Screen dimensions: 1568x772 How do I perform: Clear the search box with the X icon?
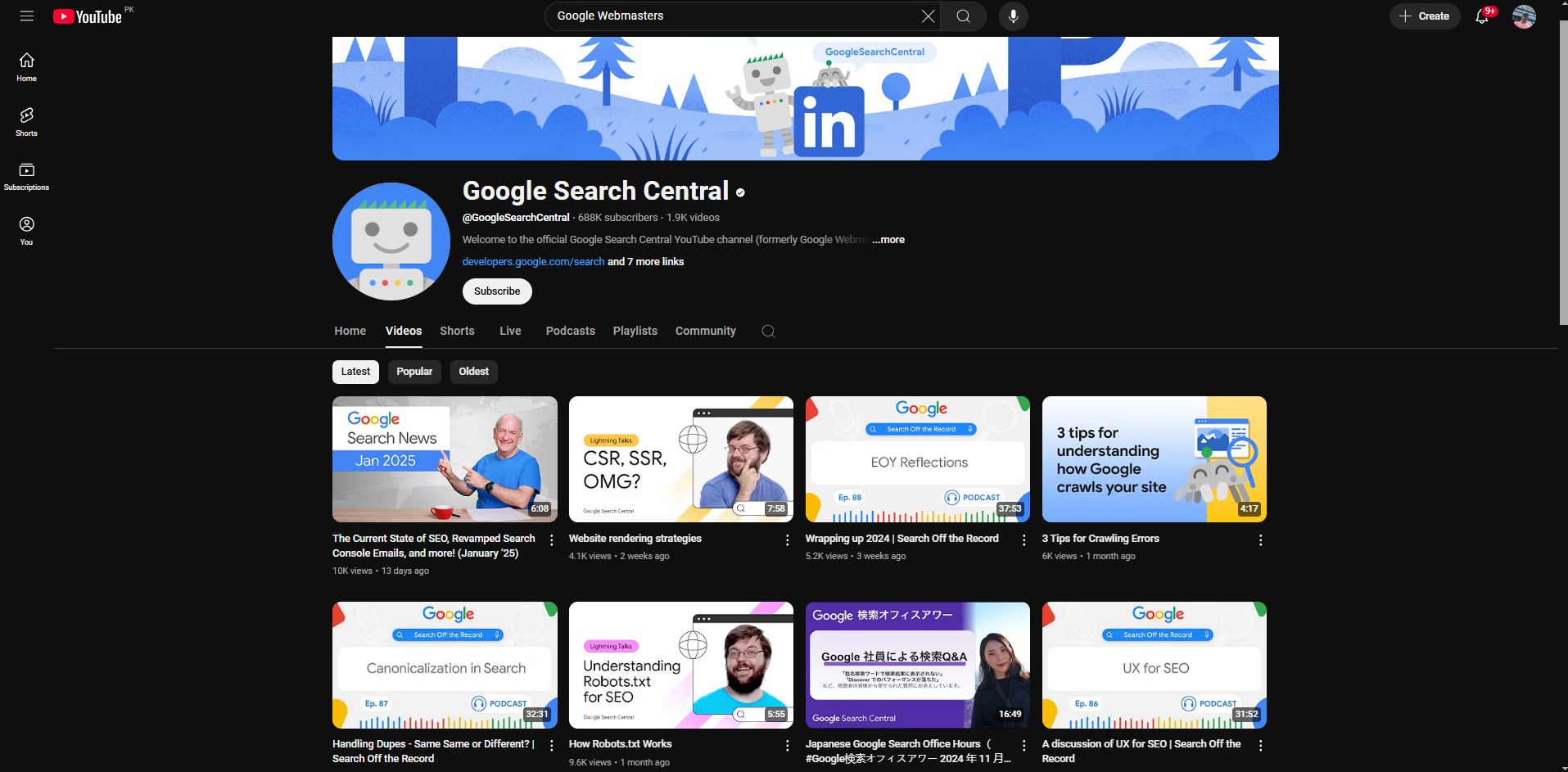(928, 16)
